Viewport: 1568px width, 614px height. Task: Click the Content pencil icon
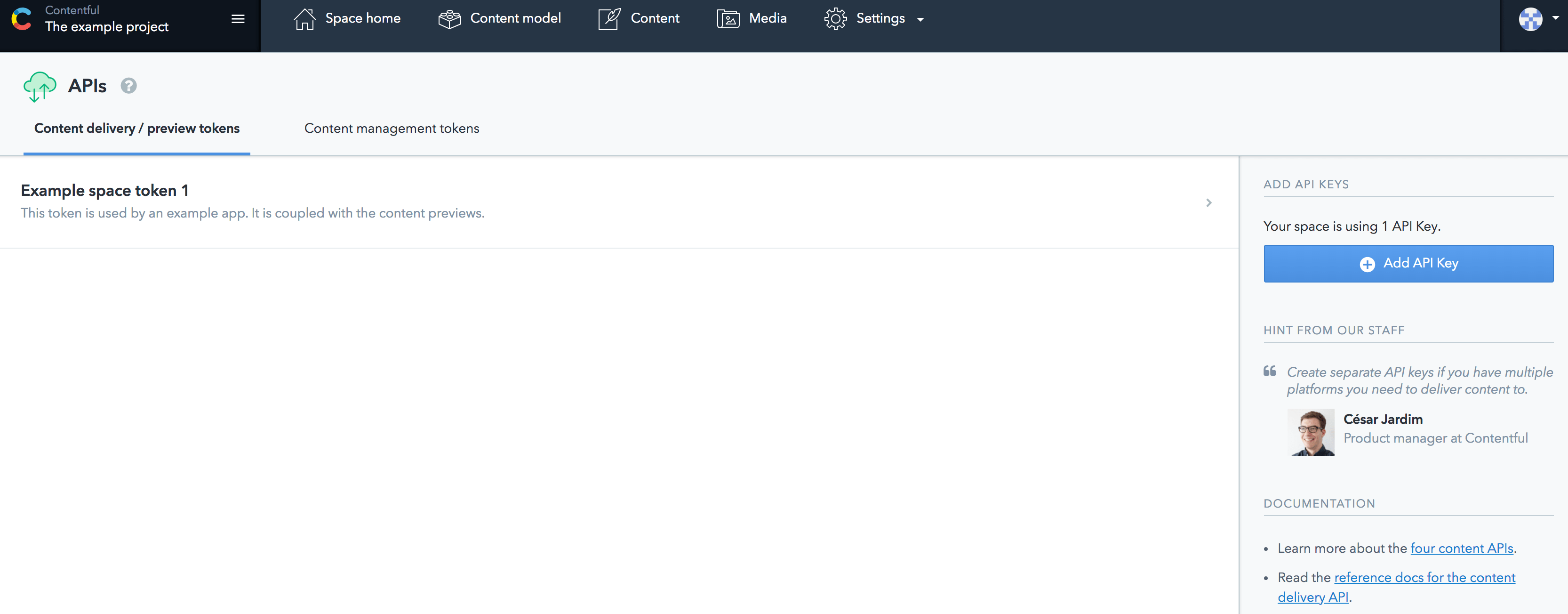coord(609,19)
